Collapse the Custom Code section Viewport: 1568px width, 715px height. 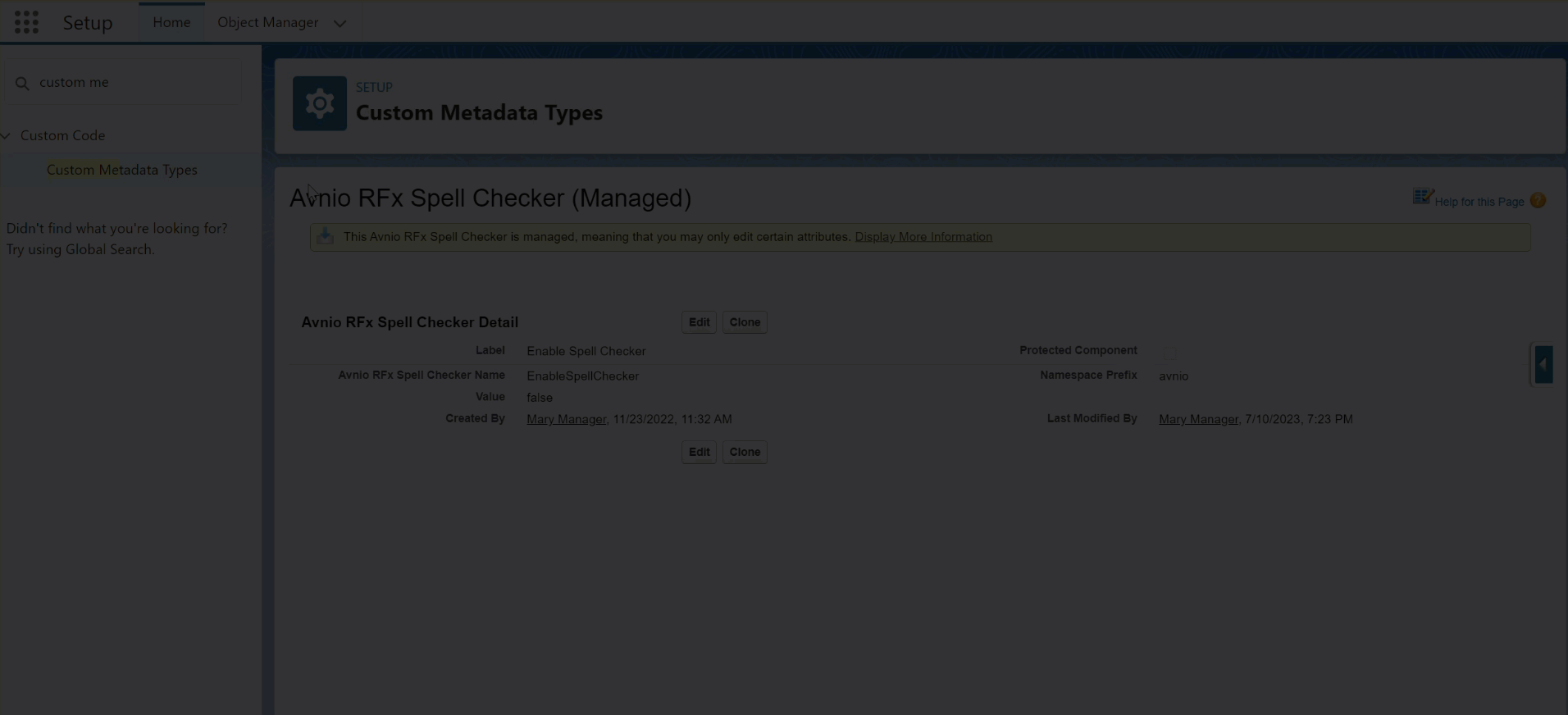click(x=6, y=135)
